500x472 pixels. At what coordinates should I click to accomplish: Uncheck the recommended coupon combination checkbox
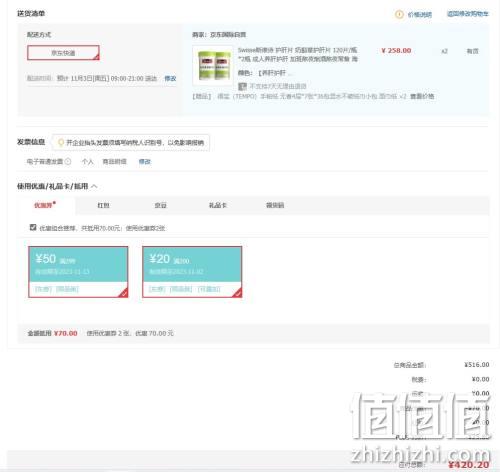tap(33, 227)
